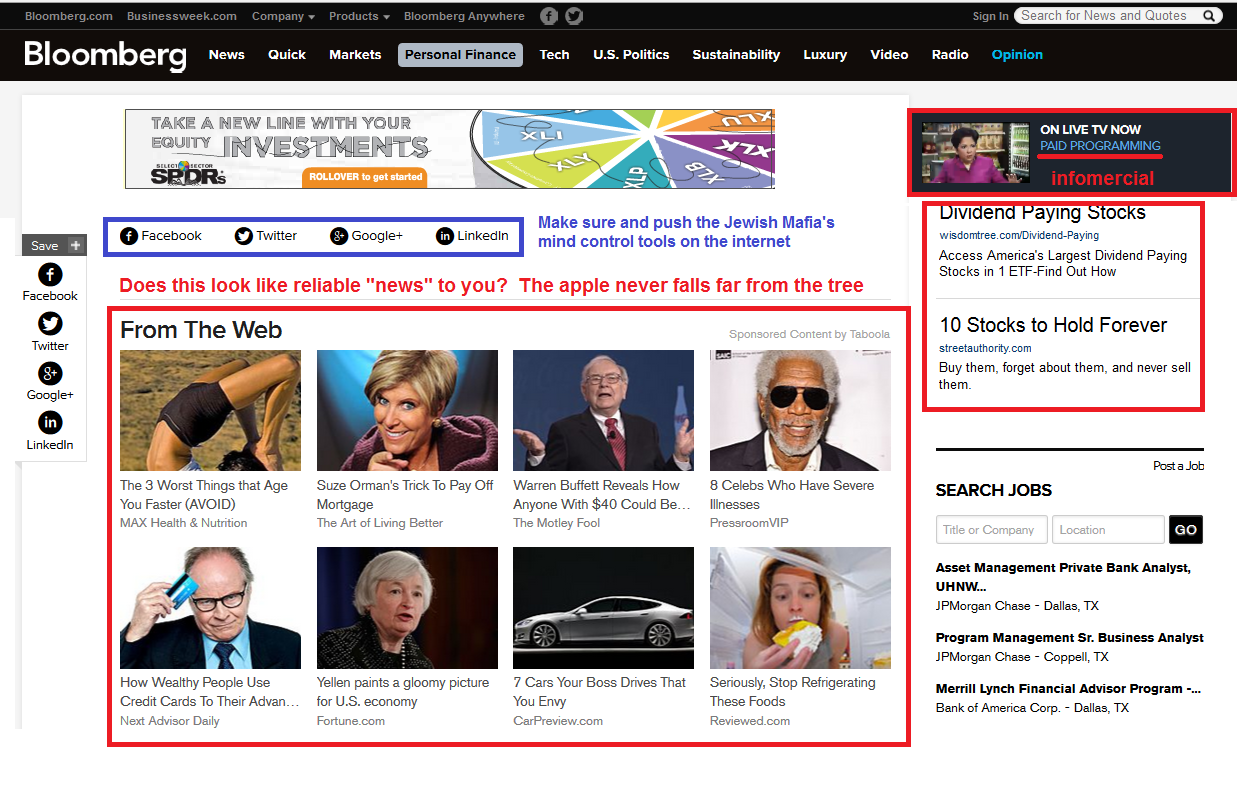Click the PAID PROGRAMMING link

click(1100, 146)
